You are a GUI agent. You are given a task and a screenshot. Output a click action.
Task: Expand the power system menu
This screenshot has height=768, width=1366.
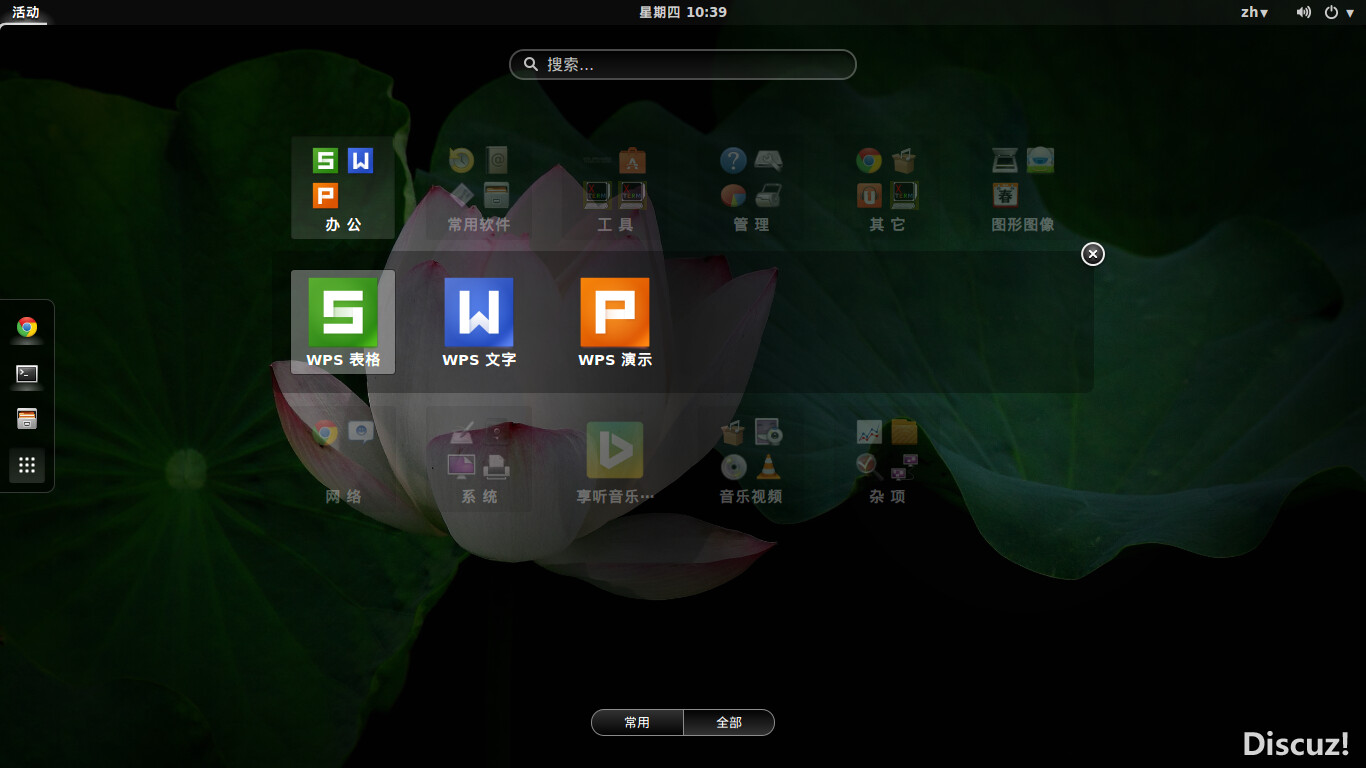1337,12
